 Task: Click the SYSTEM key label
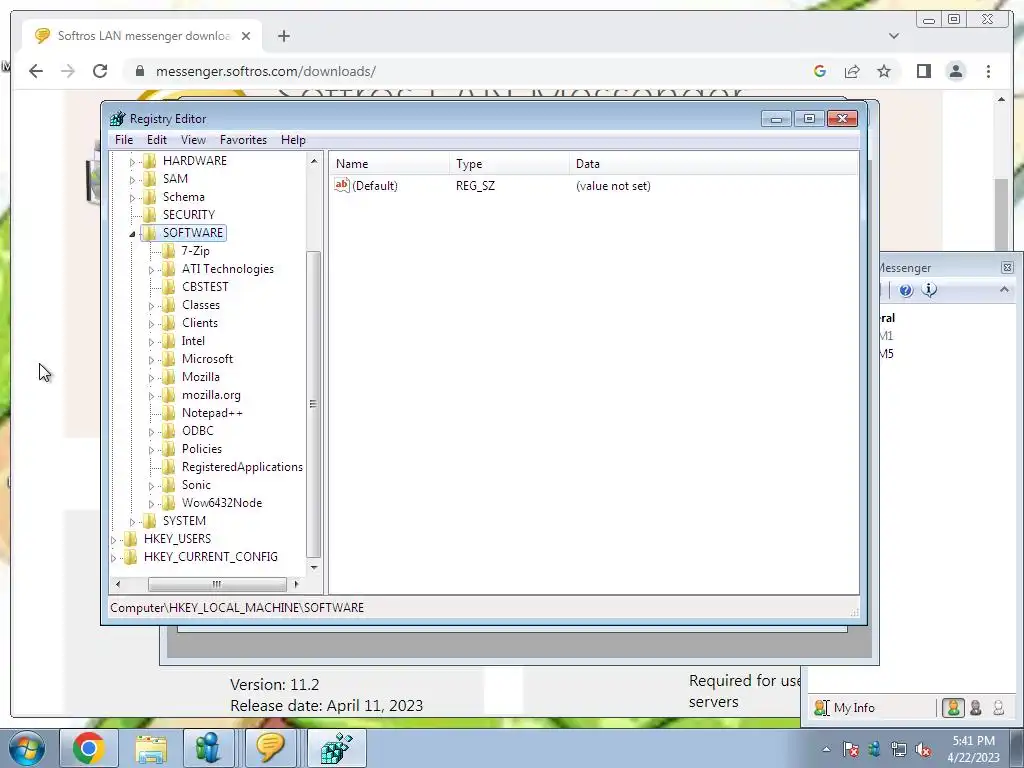coord(184,520)
